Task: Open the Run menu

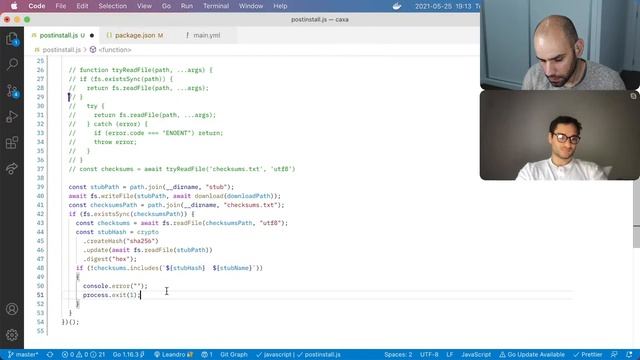Action: click(x=187, y=6)
